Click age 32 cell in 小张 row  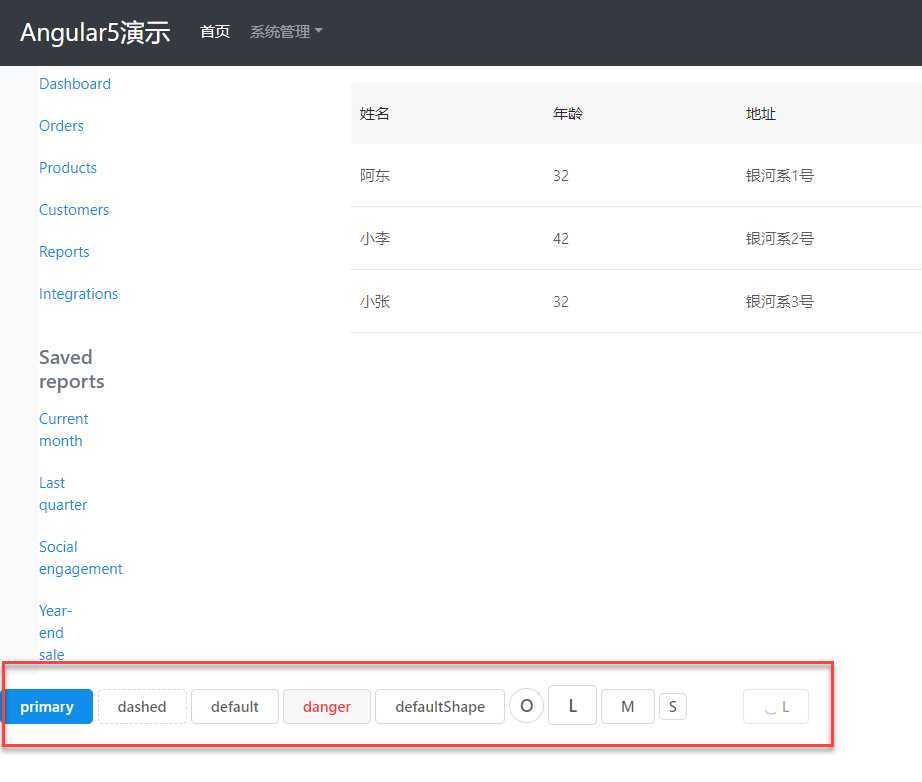[x=561, y=302]
